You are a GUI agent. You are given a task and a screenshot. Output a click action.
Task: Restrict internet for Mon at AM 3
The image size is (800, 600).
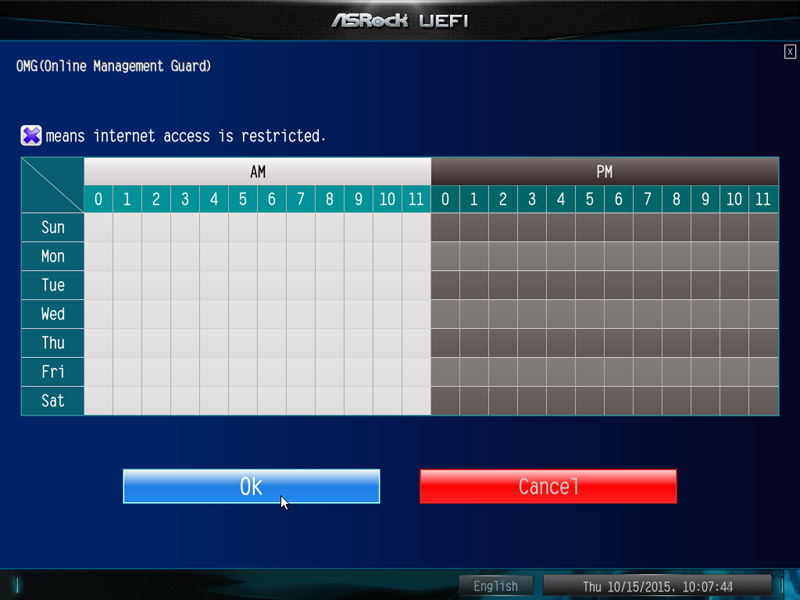tap(185, 256)
